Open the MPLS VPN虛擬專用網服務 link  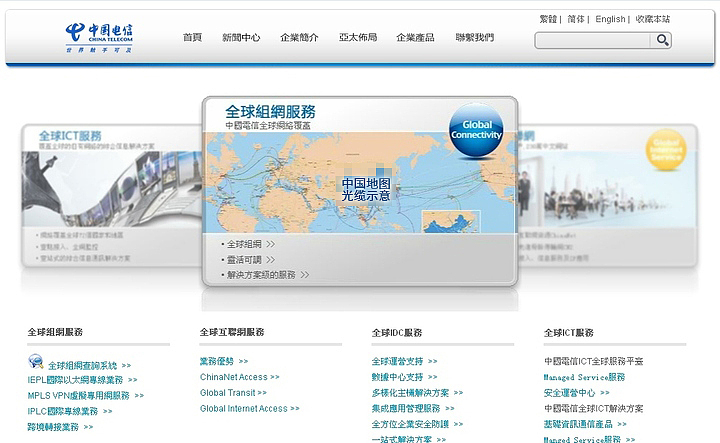point(79,396)
